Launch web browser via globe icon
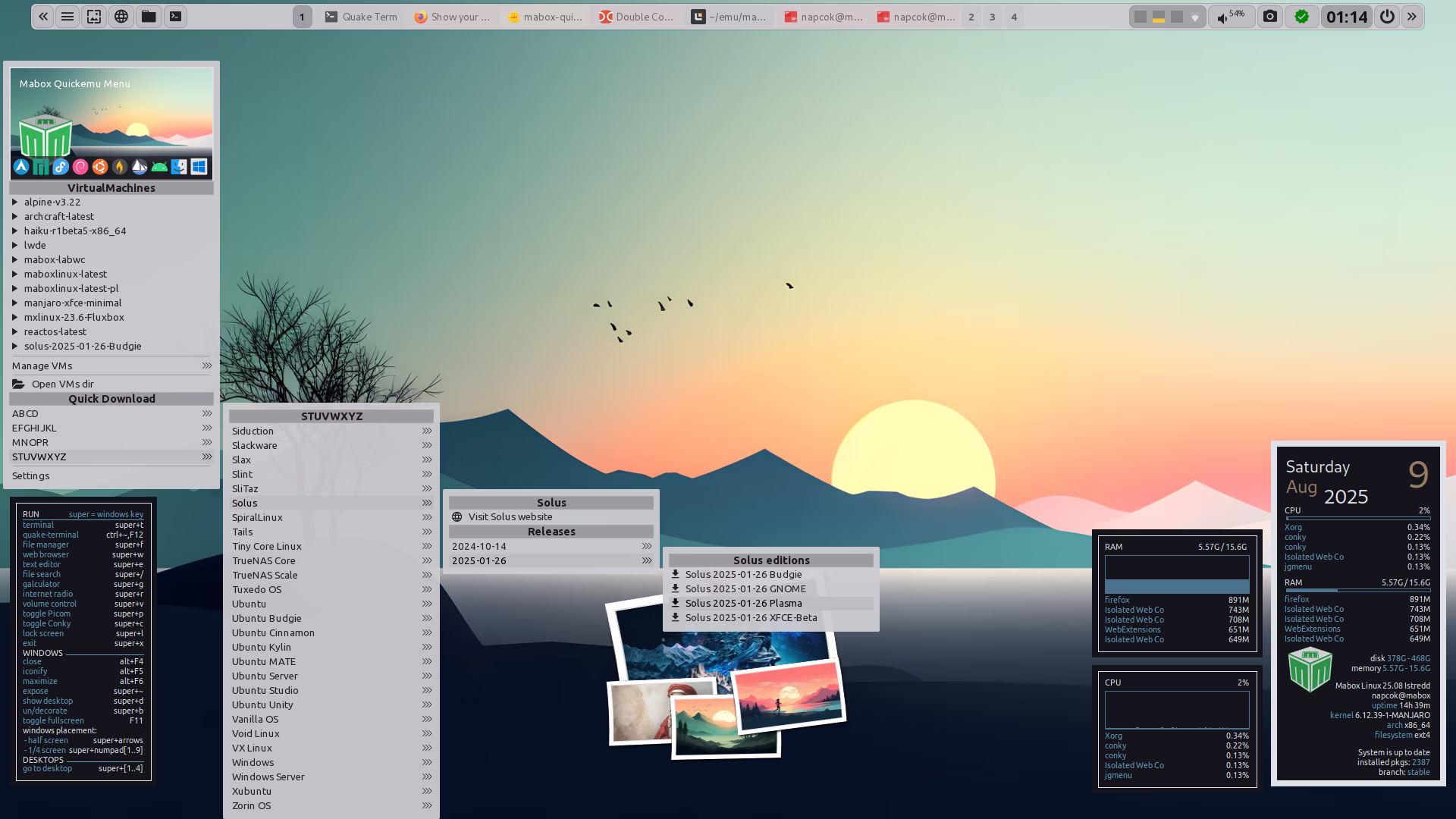Image resolution: width=1456 pixels, height=819 pixels. [121, 16]
